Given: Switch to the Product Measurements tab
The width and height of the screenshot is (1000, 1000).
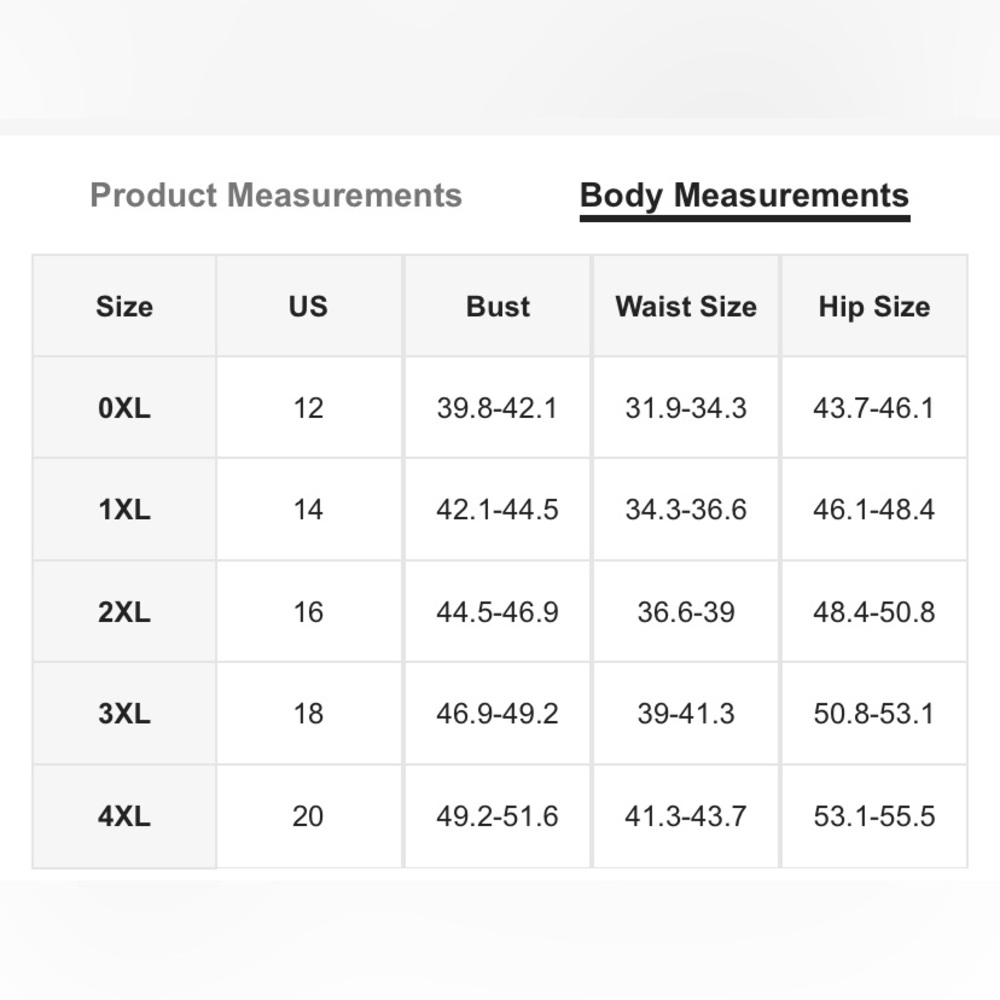Looking at the screenshot, I should click(276, 195).
